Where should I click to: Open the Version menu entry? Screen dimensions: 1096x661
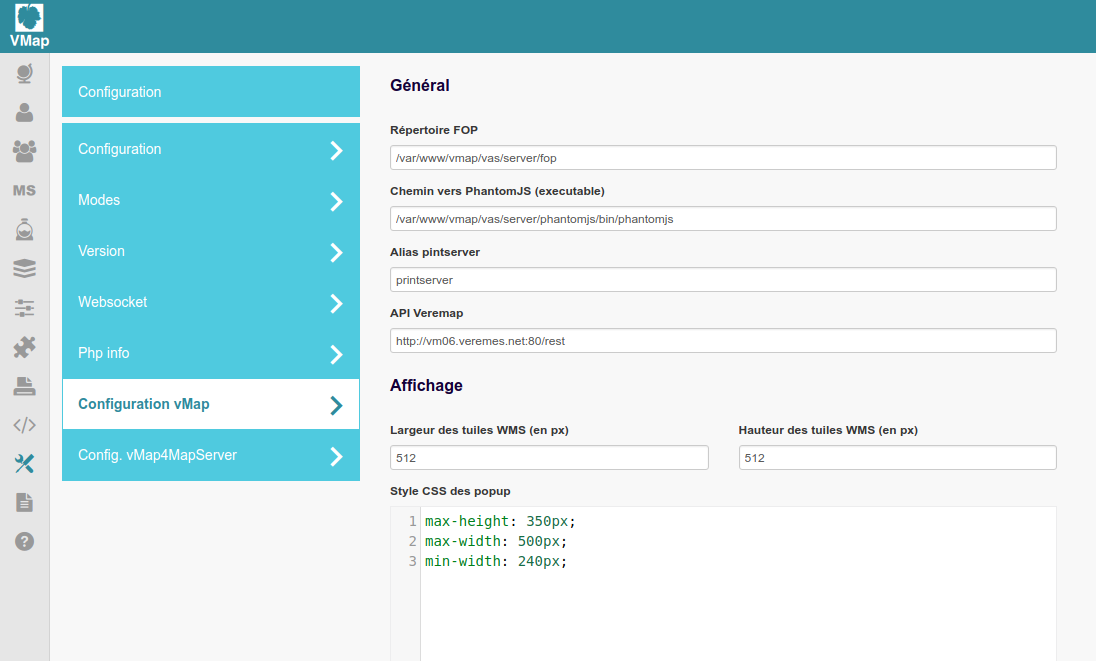[x=211, y=252]
